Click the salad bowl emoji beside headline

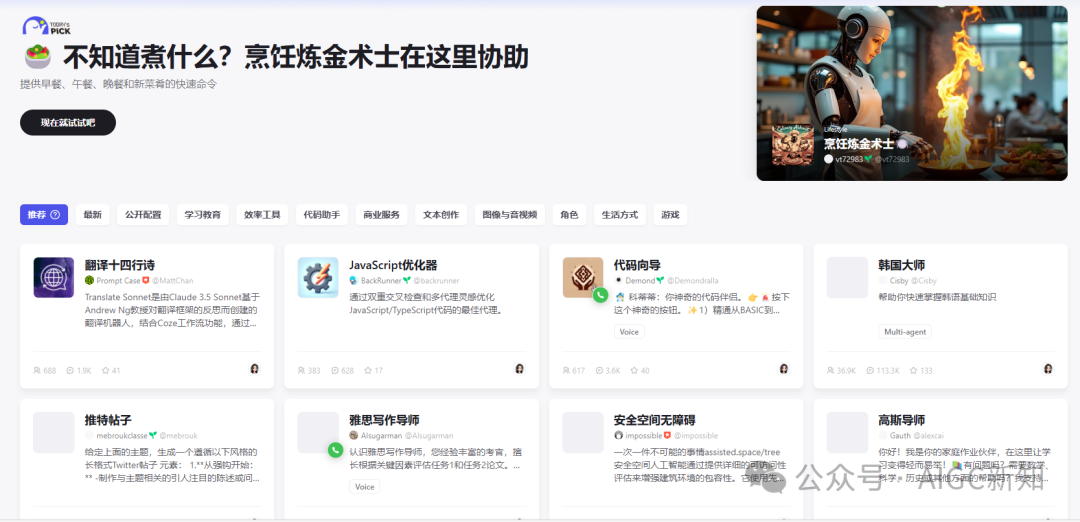(37, 57)
